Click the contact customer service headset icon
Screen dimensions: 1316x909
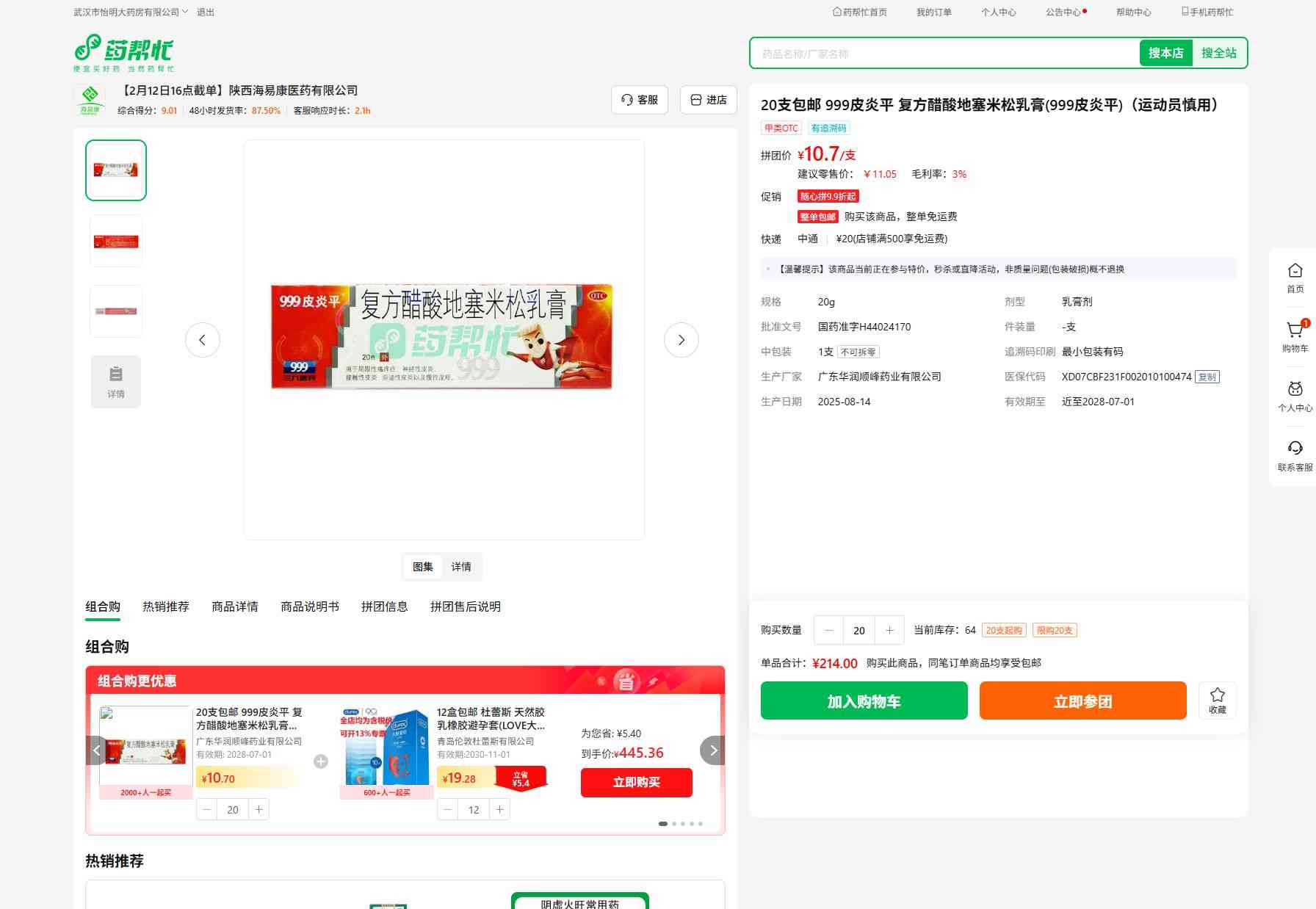1295,449
